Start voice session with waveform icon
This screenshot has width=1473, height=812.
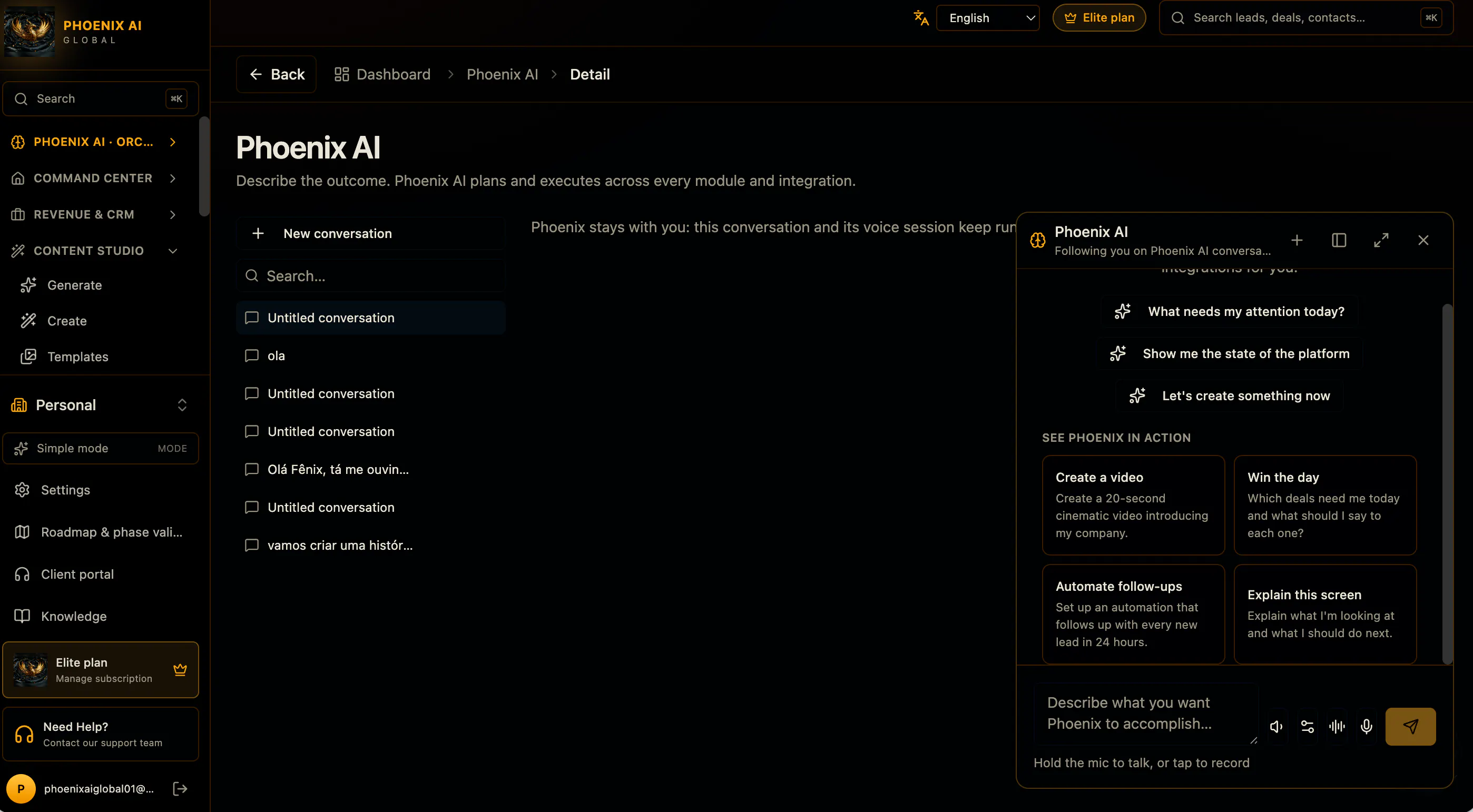[x=1337, y=726]
